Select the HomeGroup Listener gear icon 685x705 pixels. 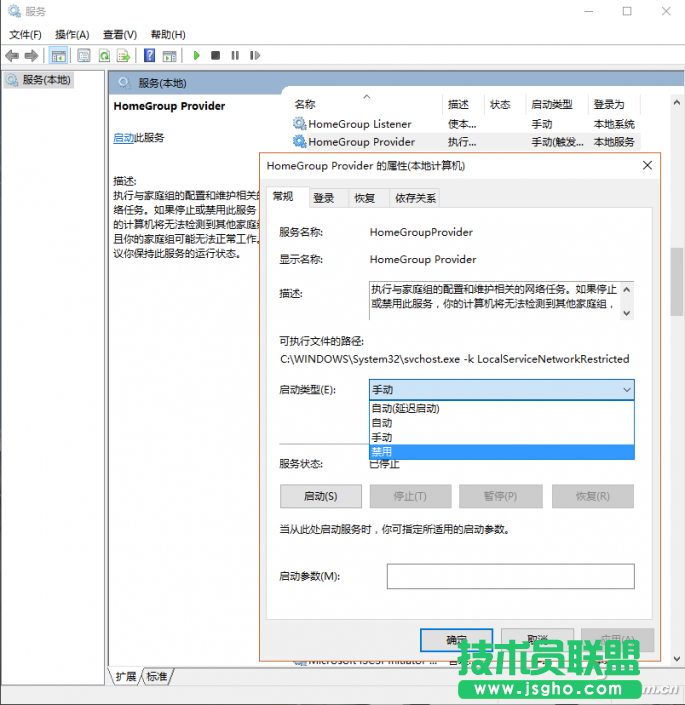[299, 124]
